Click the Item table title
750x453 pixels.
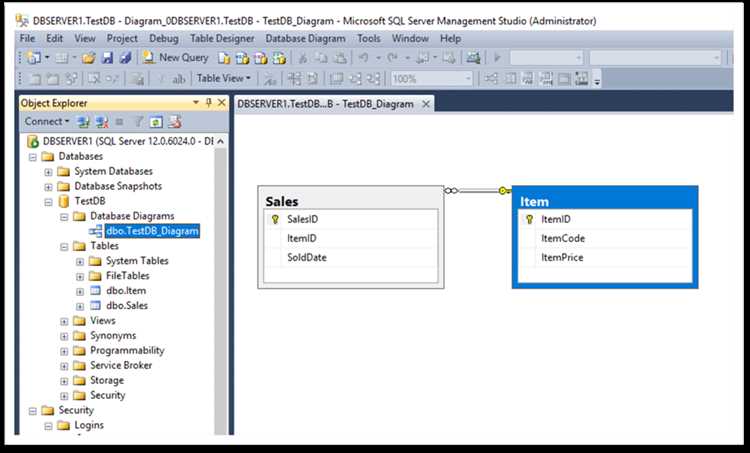coord(534,201)
